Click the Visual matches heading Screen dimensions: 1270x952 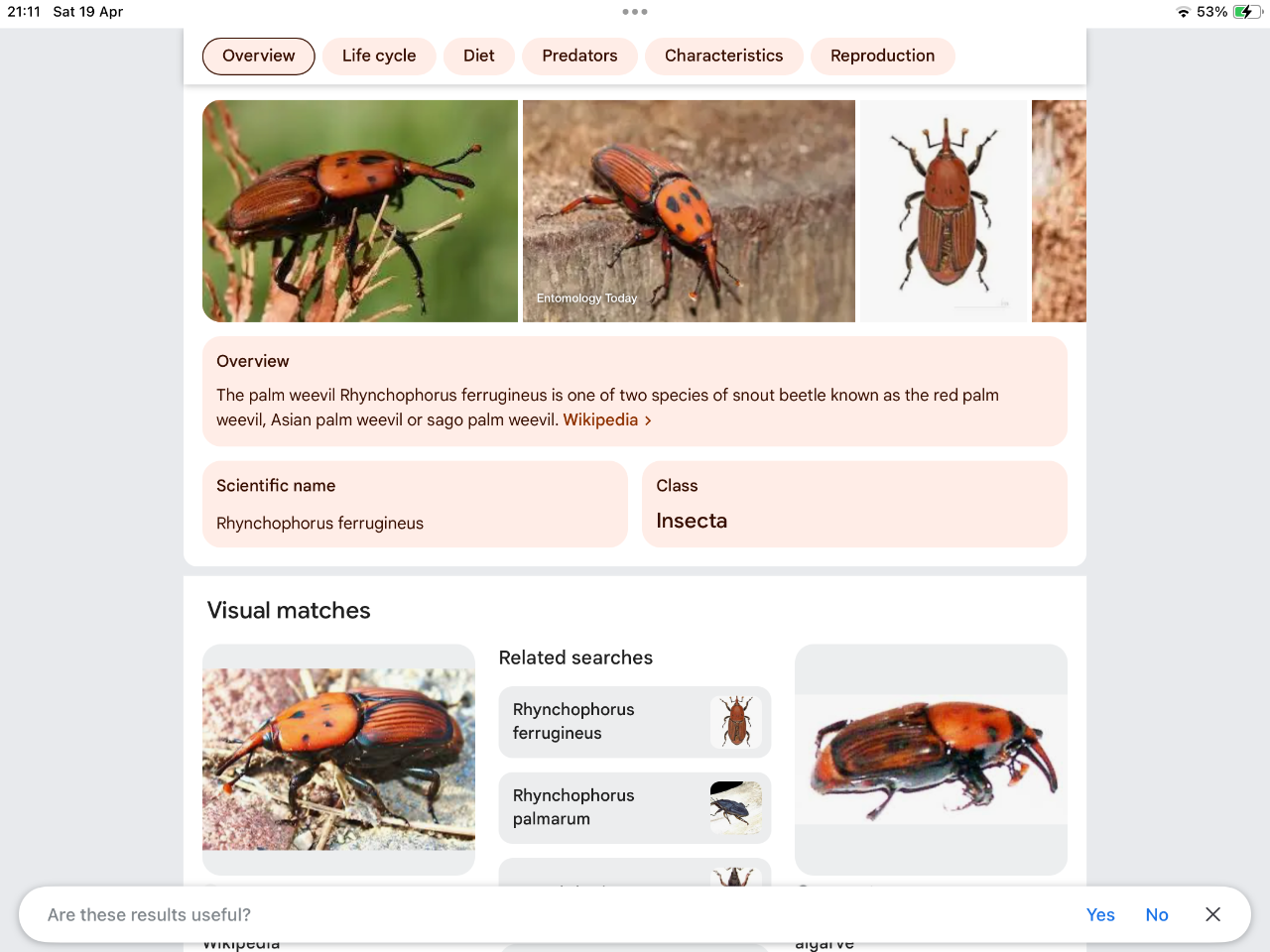(289, 611)
